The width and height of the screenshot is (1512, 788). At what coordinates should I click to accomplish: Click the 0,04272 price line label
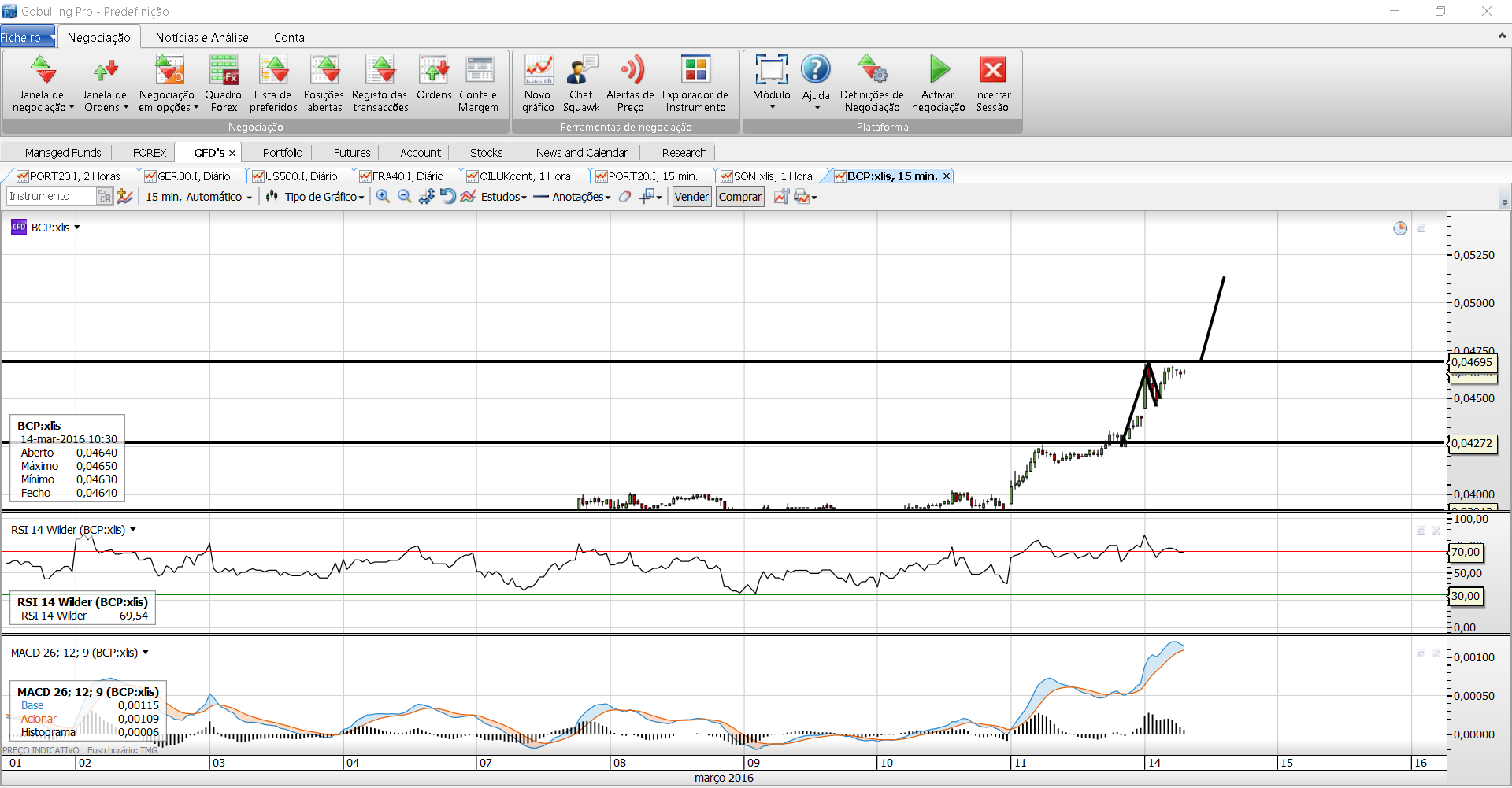tap(1472, 443)
